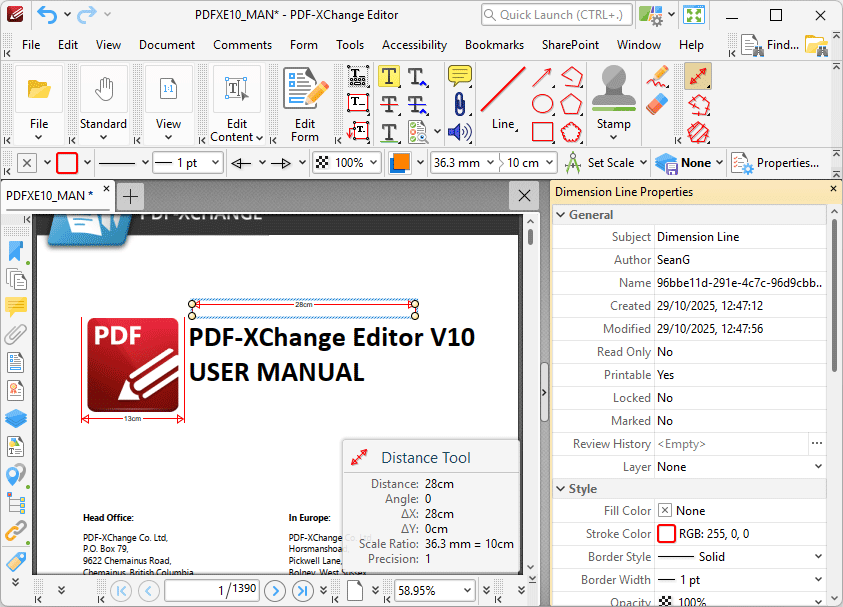843x607 pixels.
Task: Select the Polyline tool
Action: (x=571, y=77)
